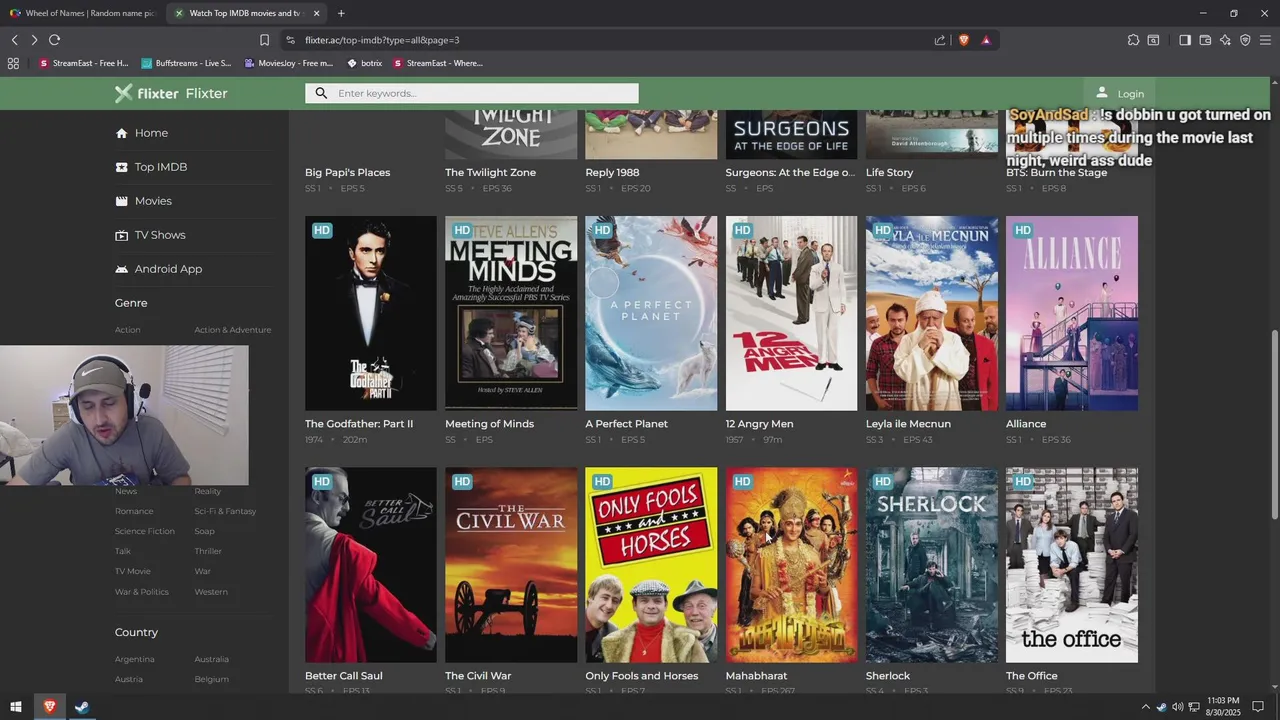Go back with the browser back arrow
The width and height of the screenshot is (1280, 720).
(15, 40)
